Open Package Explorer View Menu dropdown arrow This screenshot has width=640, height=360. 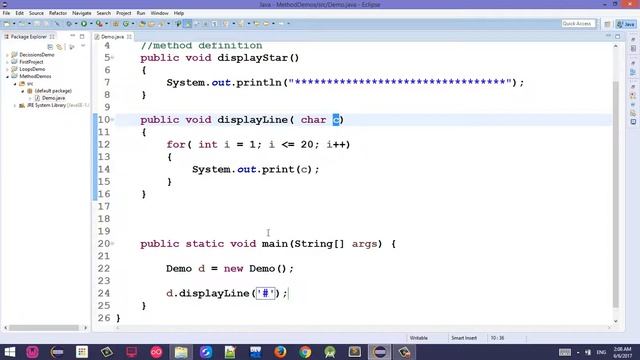click(83, 47)
